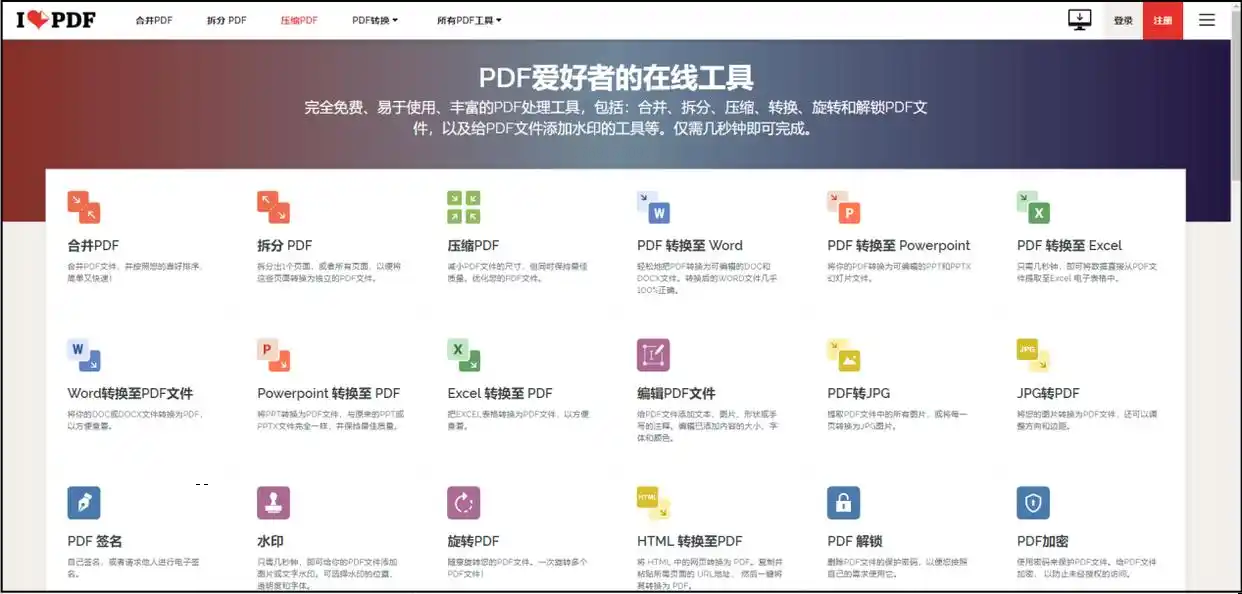1242x594 pixels.
Task: Select 压缩PDF in the top navigation bar
Action: pos(299,20)
